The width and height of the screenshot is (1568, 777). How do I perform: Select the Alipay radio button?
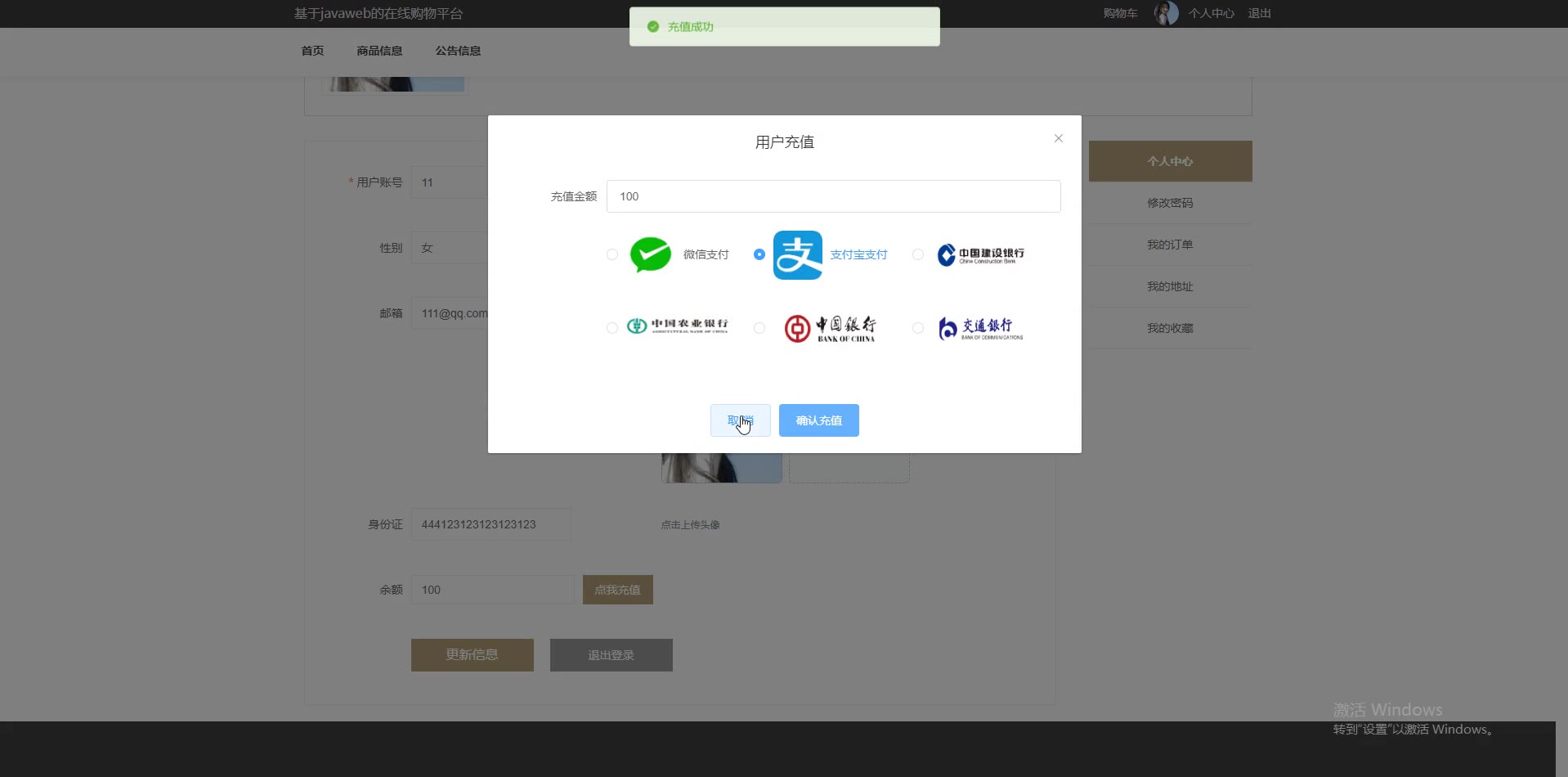[x=759, y=254]
